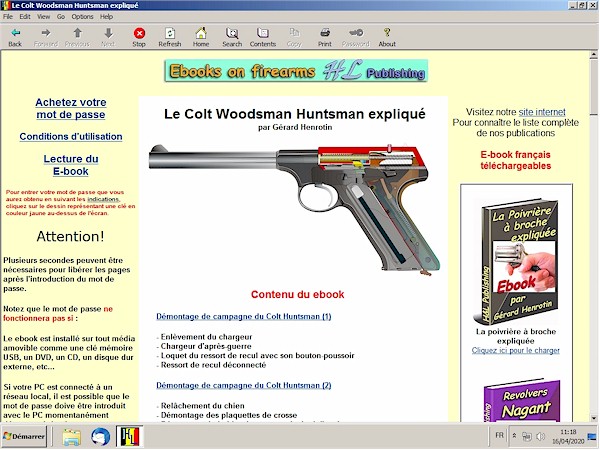The height and width of the screenshot is (450, 600).
Task: Show hidden tray icons arrow
Action: (x=514, y=436)
